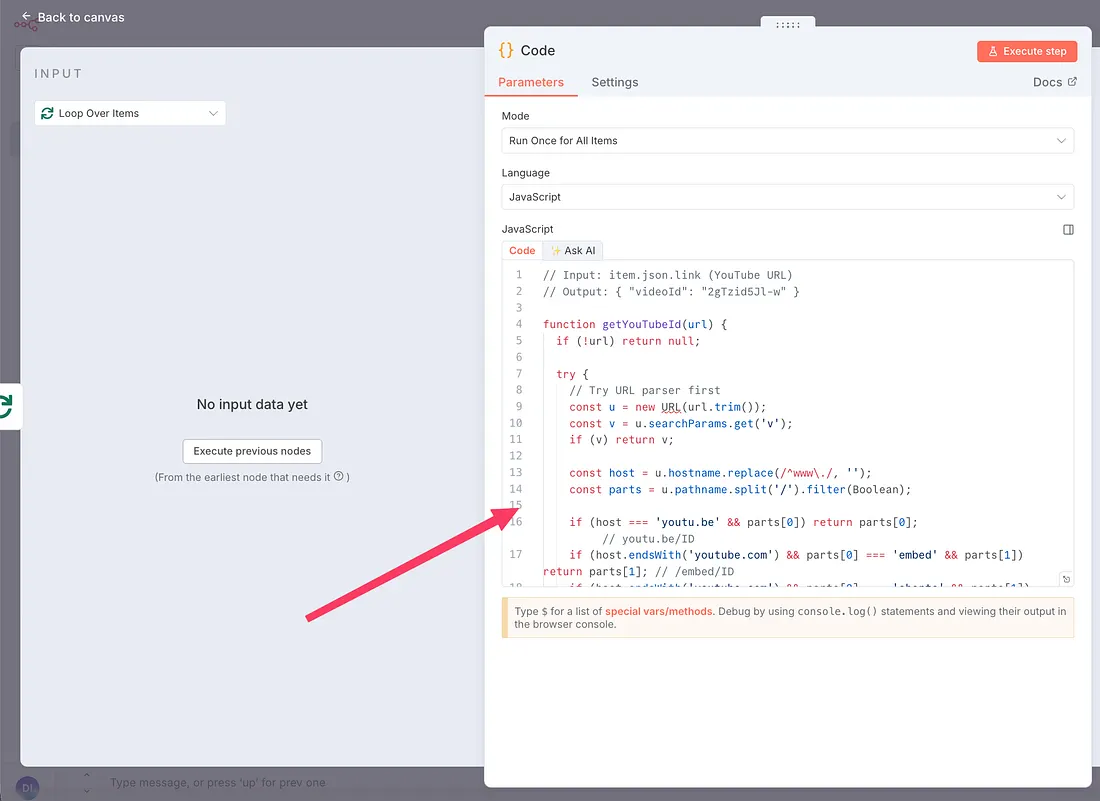Click the back arrow next to Back to canvas

point(26,17)
